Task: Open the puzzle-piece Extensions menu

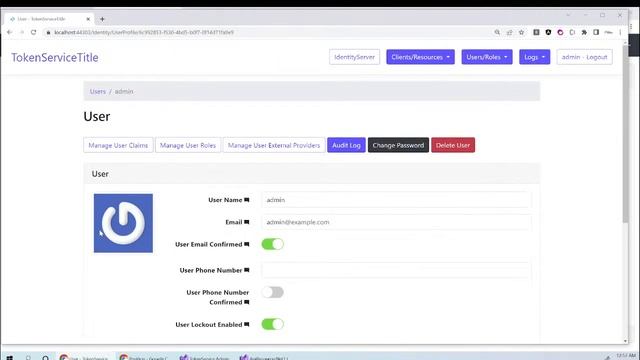Action: [x=584, y=32]
